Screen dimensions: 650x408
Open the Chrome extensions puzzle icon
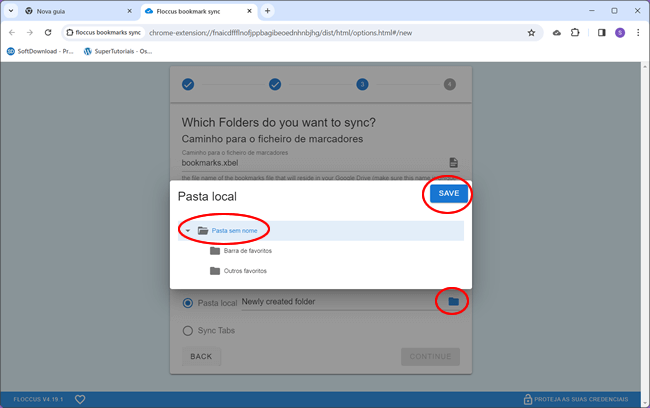click(575, 32)
